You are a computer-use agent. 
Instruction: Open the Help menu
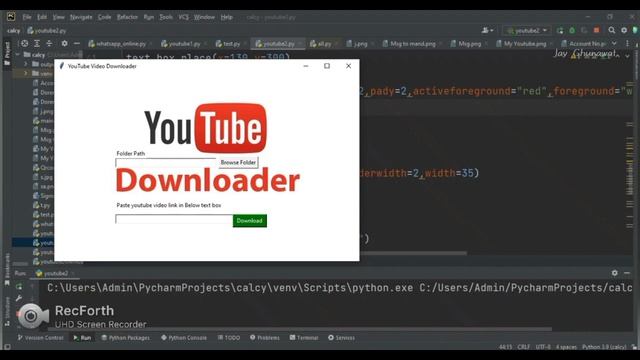pyautogui.click(x=227, y=17)
